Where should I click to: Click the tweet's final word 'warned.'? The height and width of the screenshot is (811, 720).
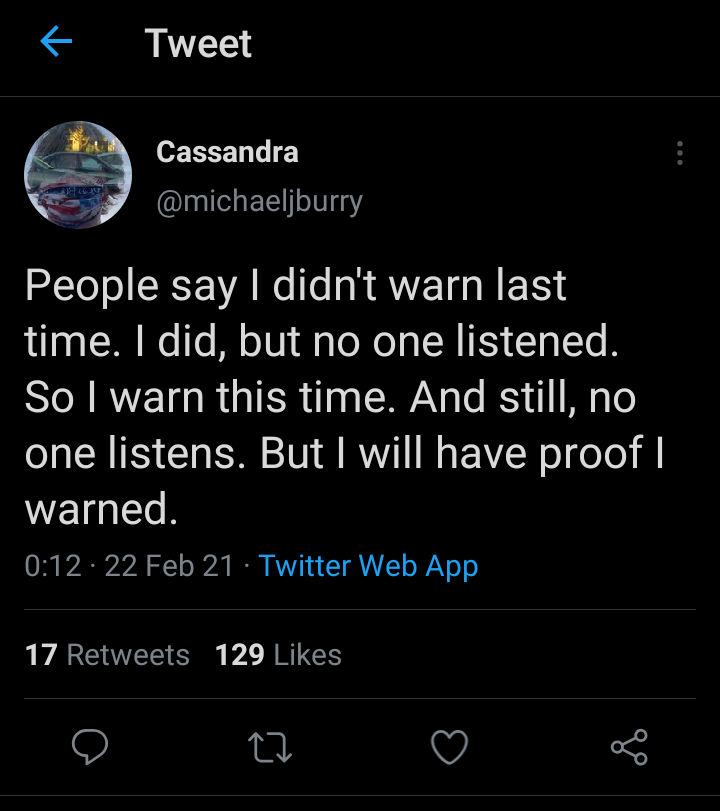101,510
